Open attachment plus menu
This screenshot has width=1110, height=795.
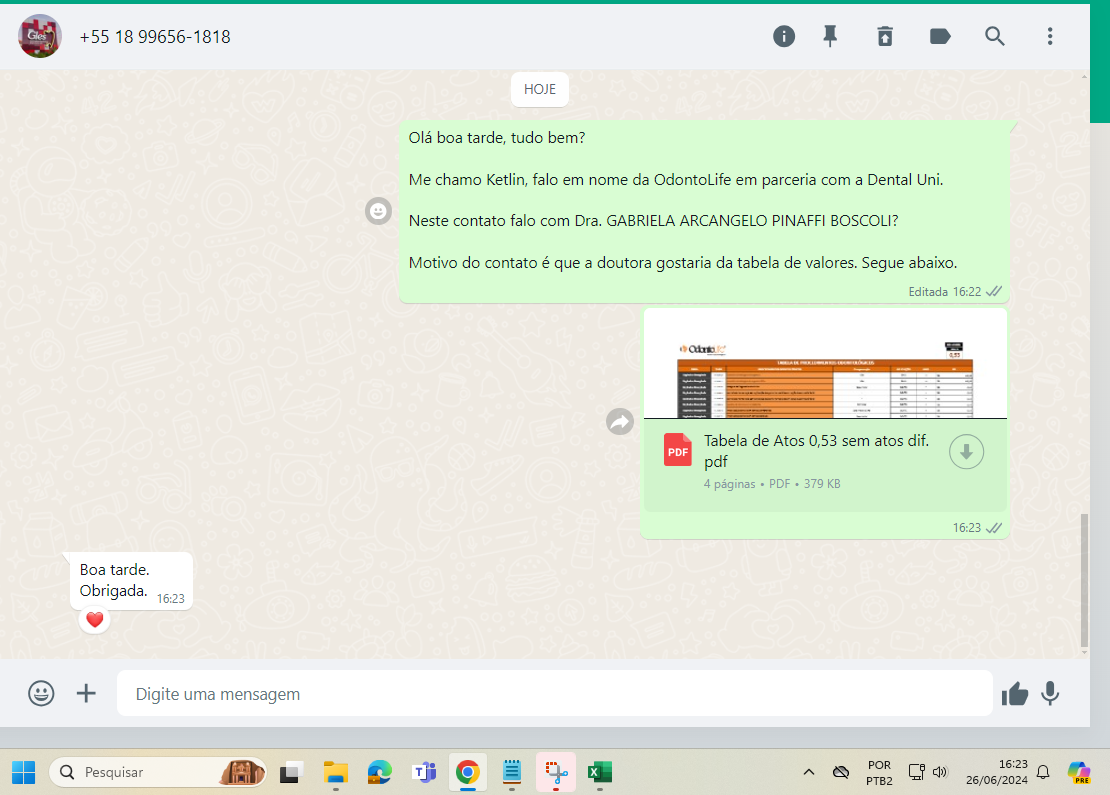(x=86, y=693)
